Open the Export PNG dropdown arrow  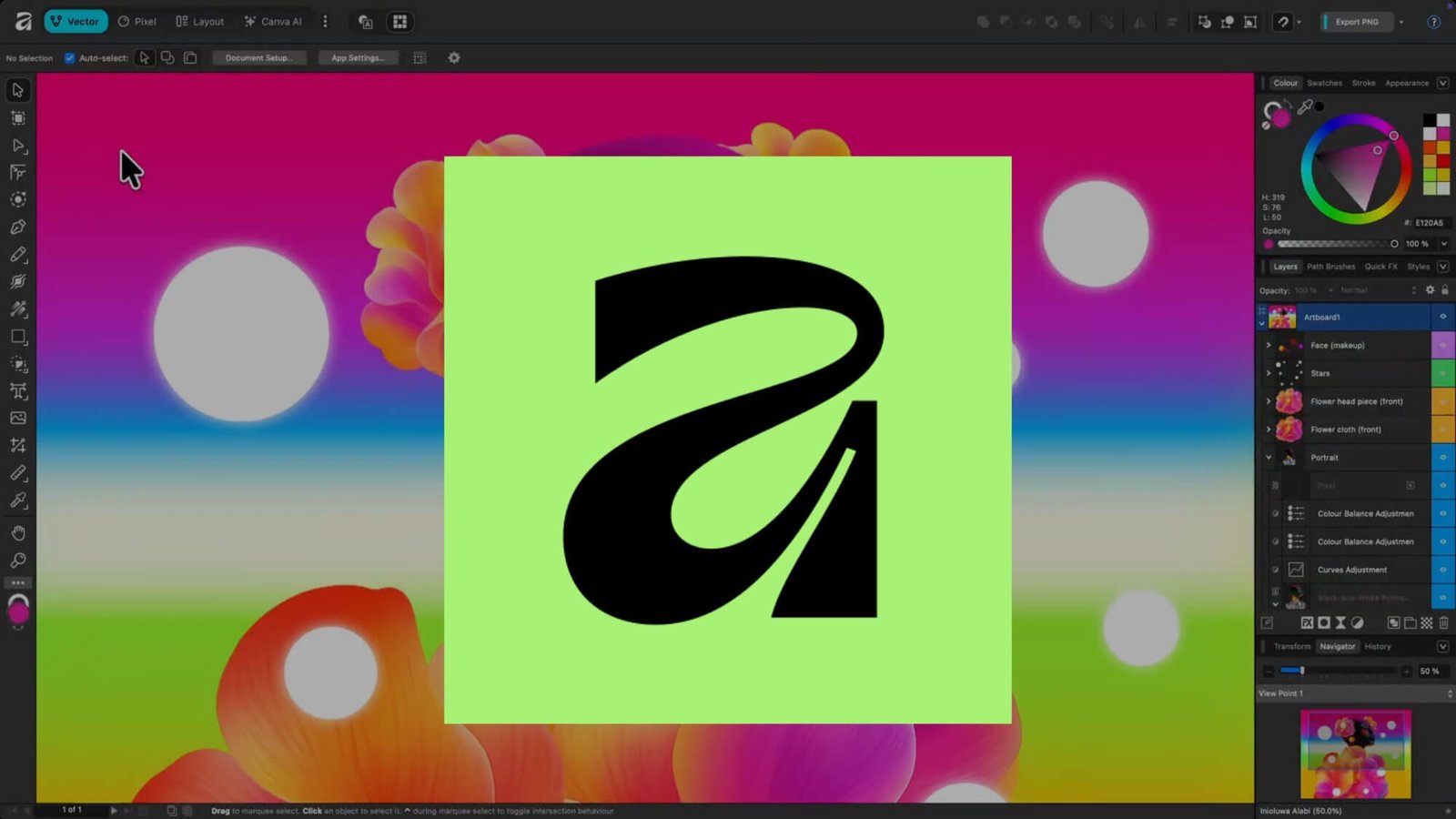tap(1401, 22)
